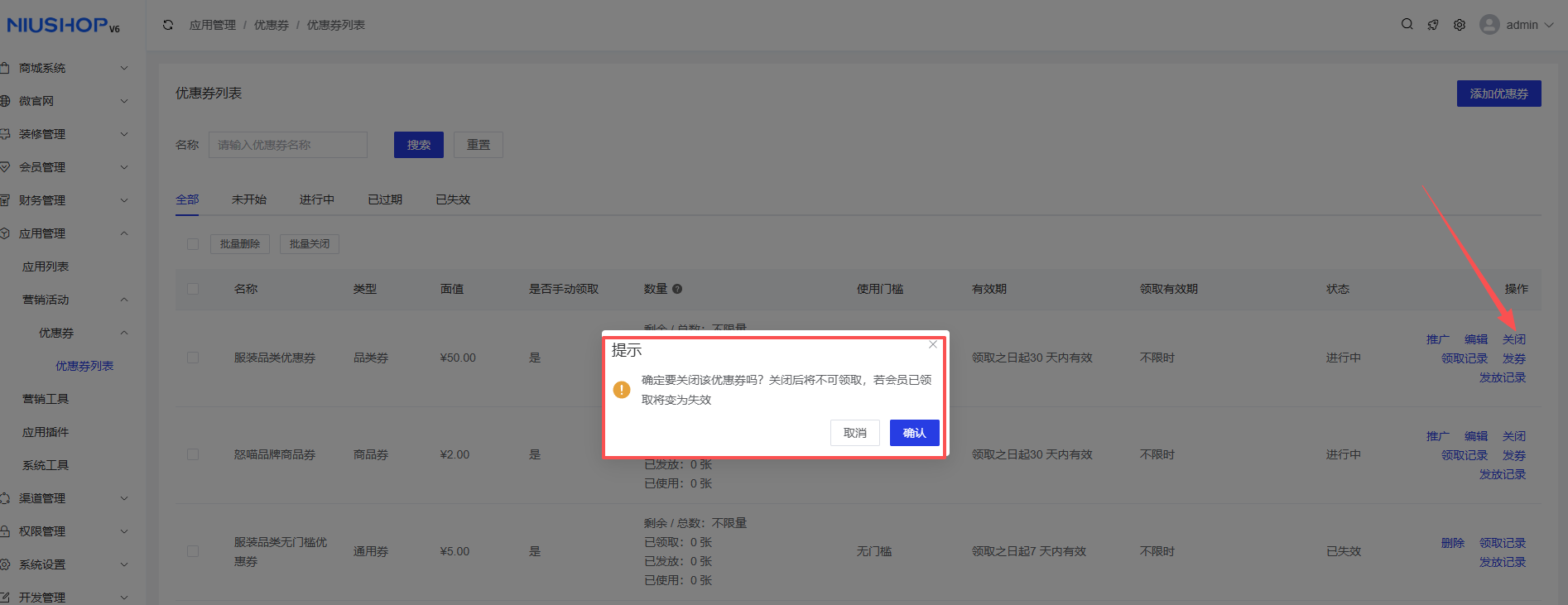
Task: Click the 添加优惠券 button
Action: point(1498,94)
